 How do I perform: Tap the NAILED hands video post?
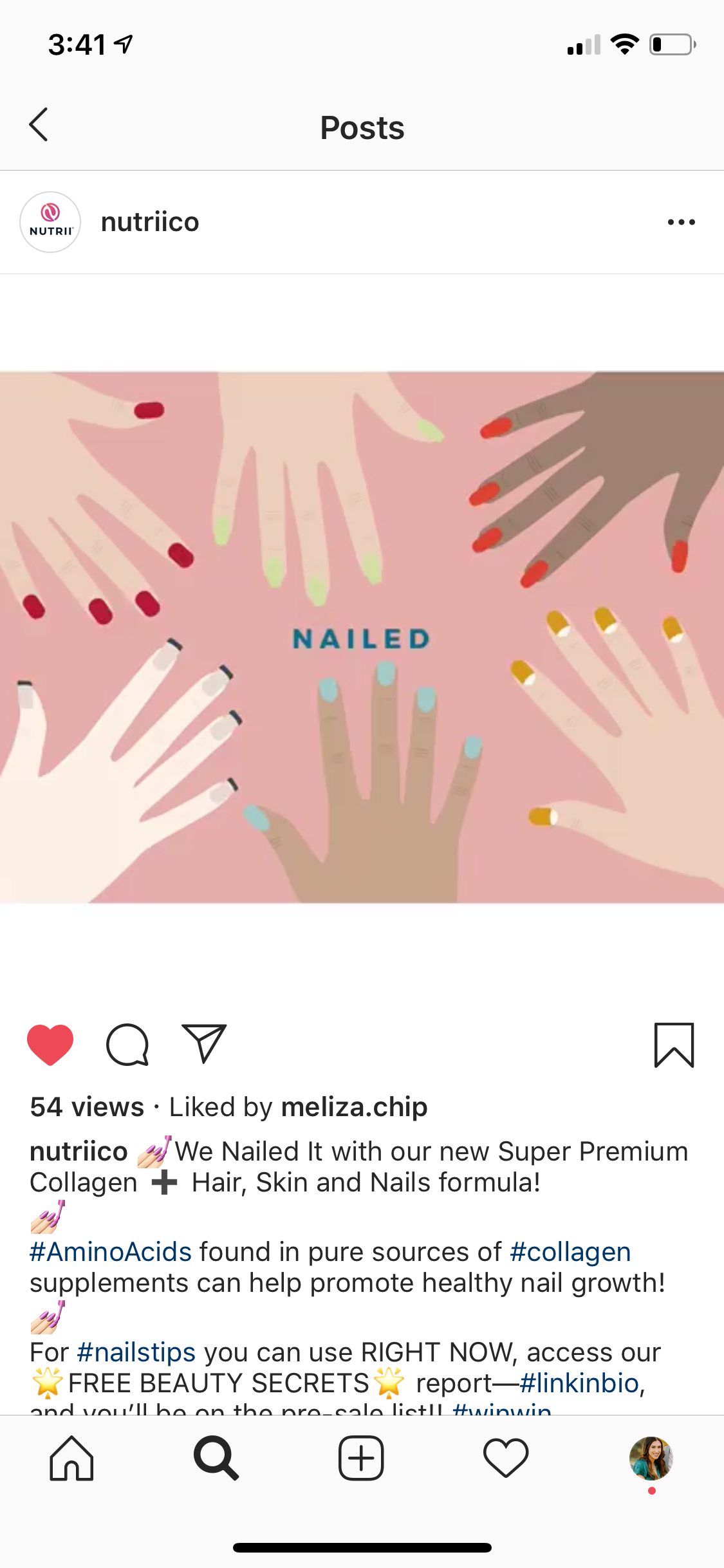pos(362,637)
